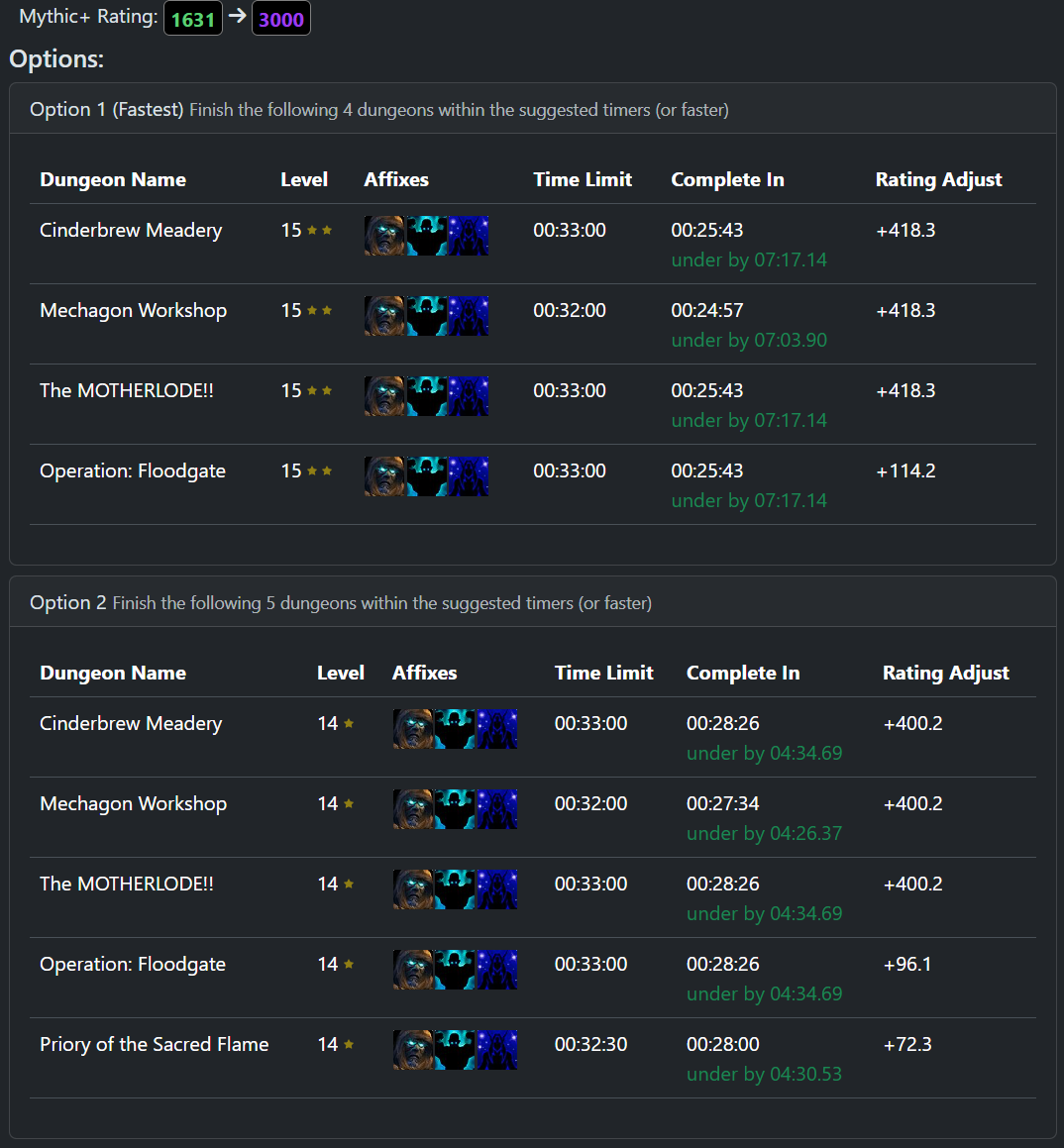Select 'Cinderbrew Meadery' name in Option 1
The image size is (1064, 1148).
point(131,231)
